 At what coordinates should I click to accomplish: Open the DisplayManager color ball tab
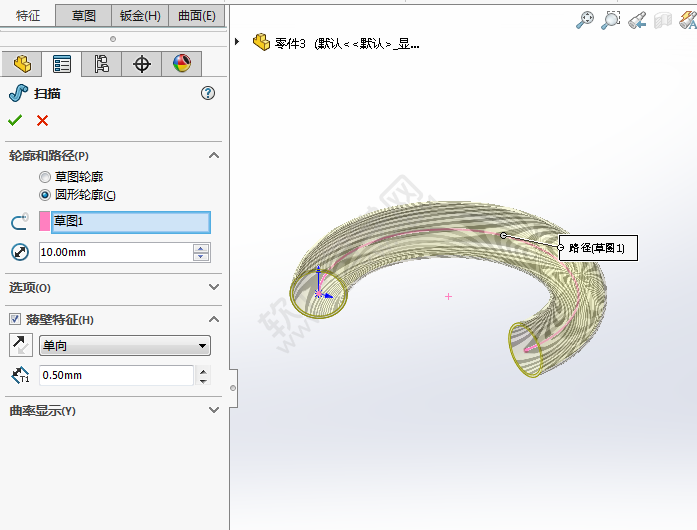coord(182,64)
